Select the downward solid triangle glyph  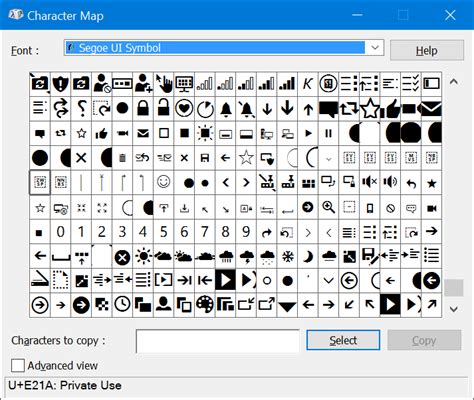pyautogui.click(x=287, y=305)
